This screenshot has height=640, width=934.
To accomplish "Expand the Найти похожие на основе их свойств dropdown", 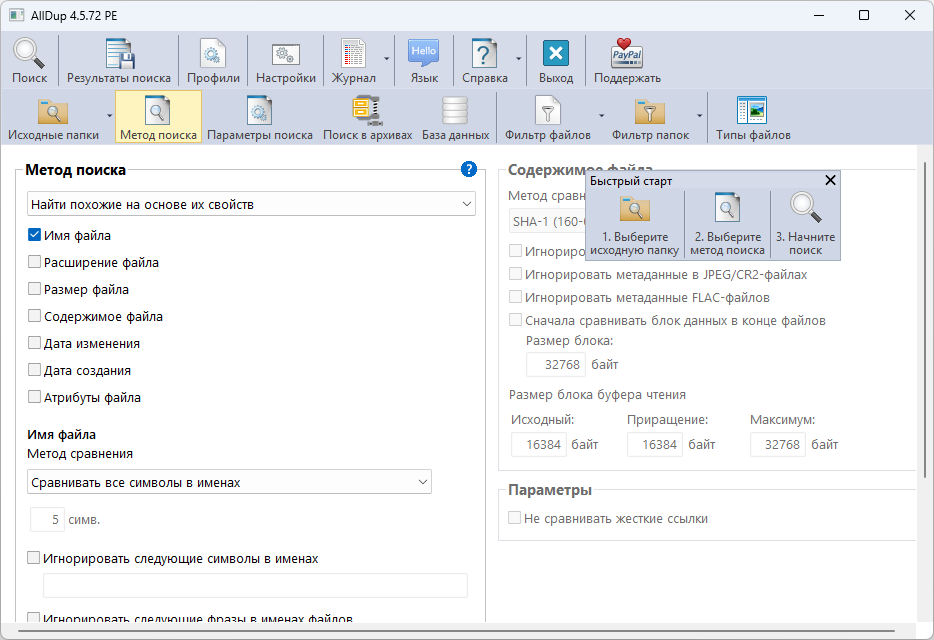I will coord(251,204).
